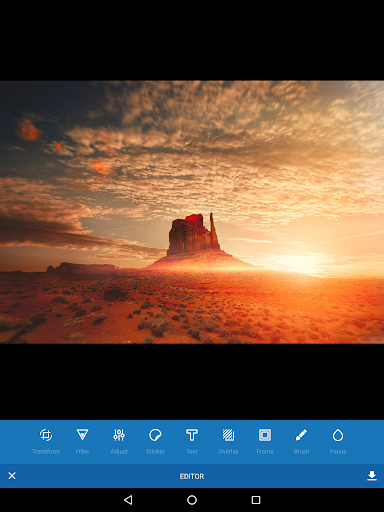Tap the Android back navigation button

(128, 500)
